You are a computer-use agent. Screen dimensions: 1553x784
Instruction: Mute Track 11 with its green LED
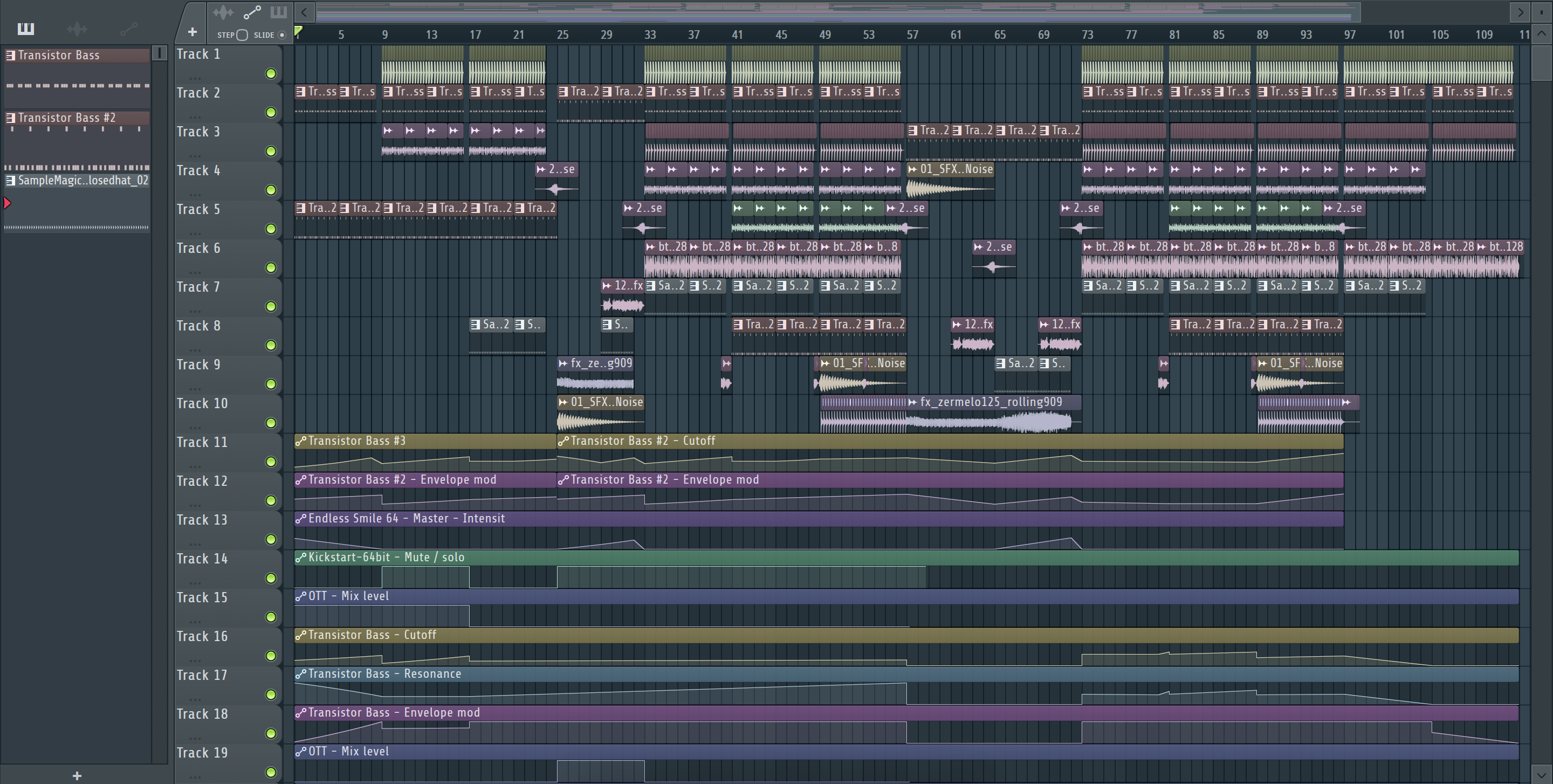click(271, 462)
